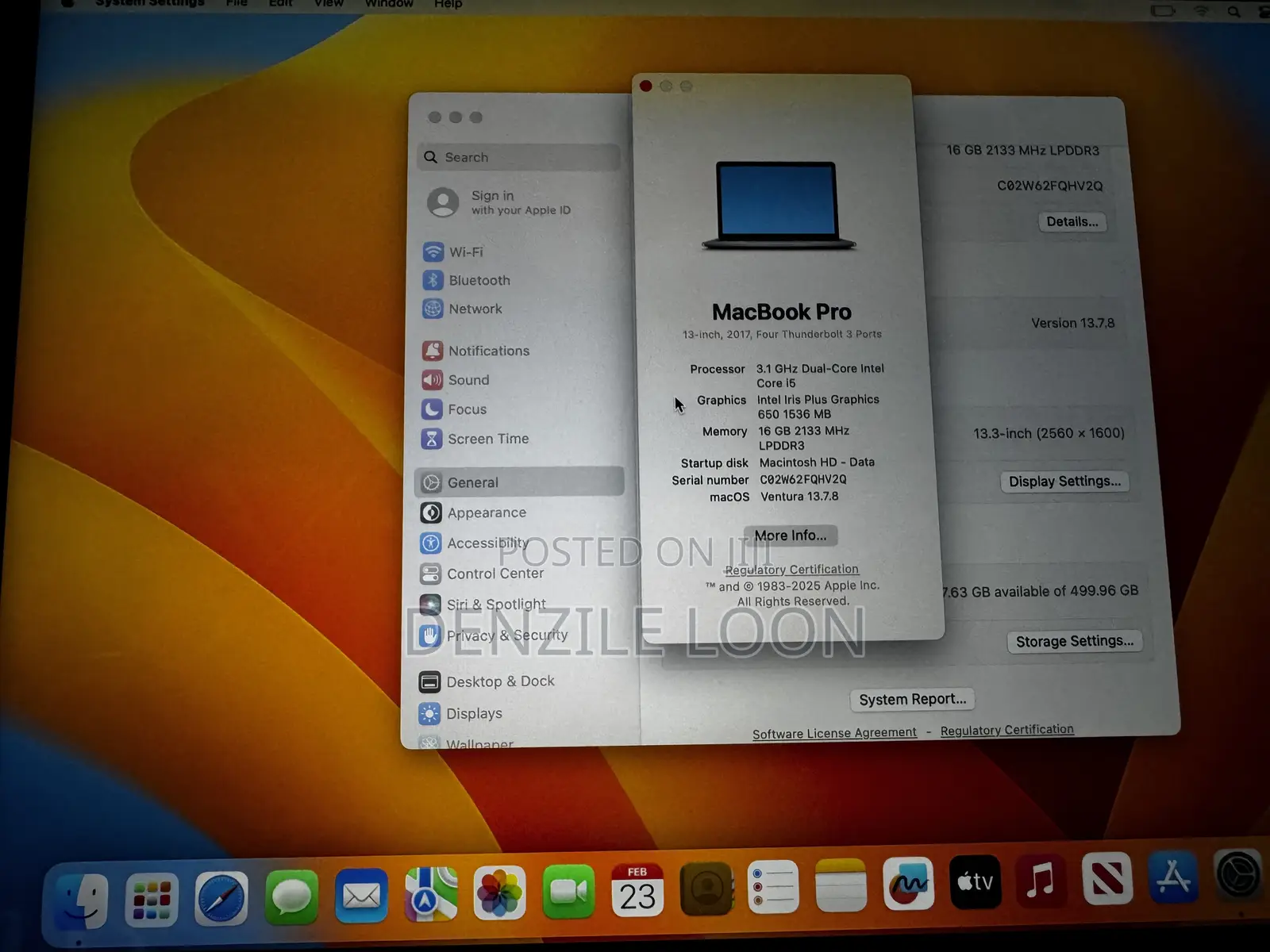Open Launchpad from the Dock

point(152,900)
